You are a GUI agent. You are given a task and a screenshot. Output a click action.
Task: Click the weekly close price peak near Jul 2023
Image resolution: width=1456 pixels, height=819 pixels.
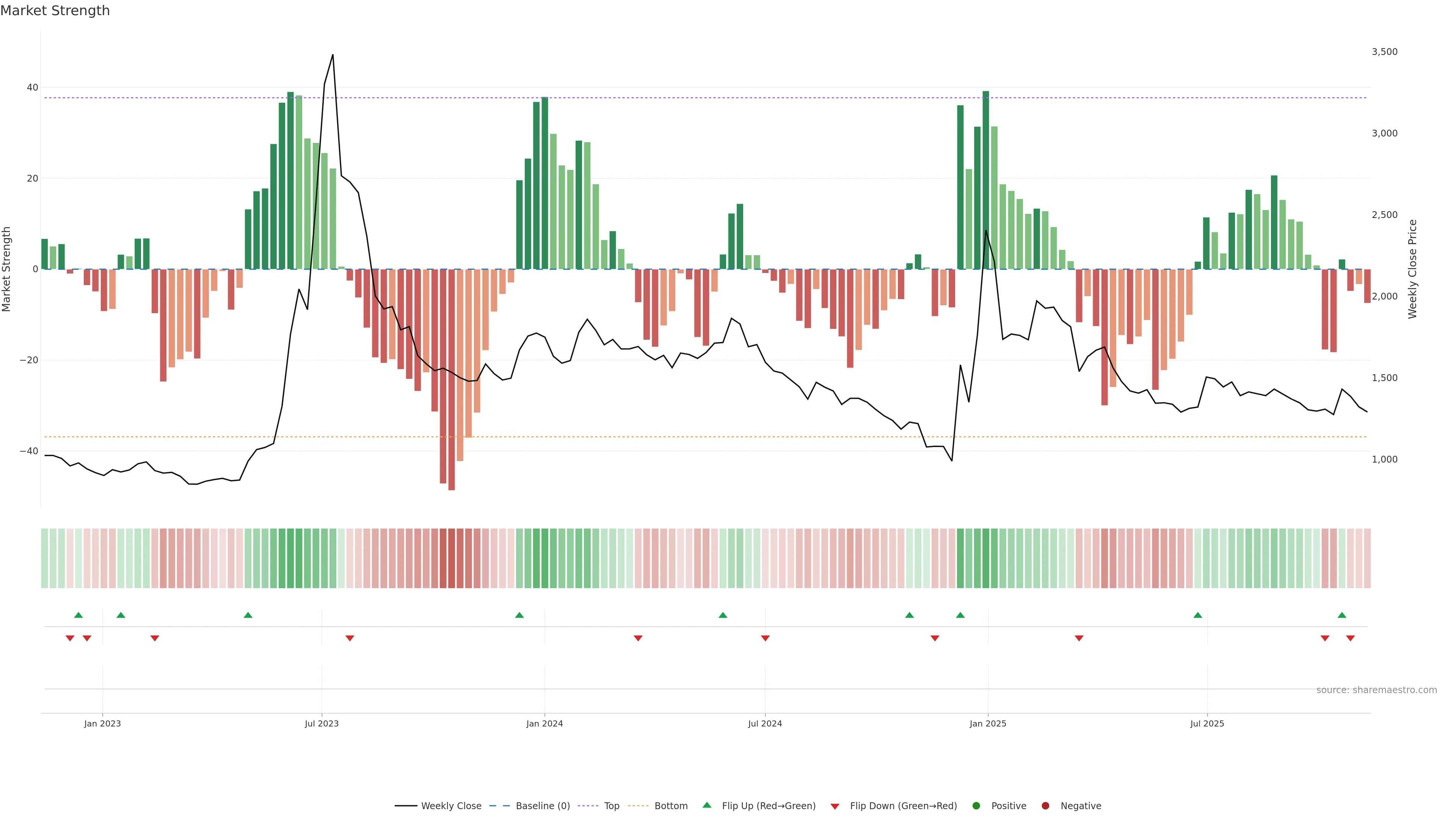[x=333, y=55]
